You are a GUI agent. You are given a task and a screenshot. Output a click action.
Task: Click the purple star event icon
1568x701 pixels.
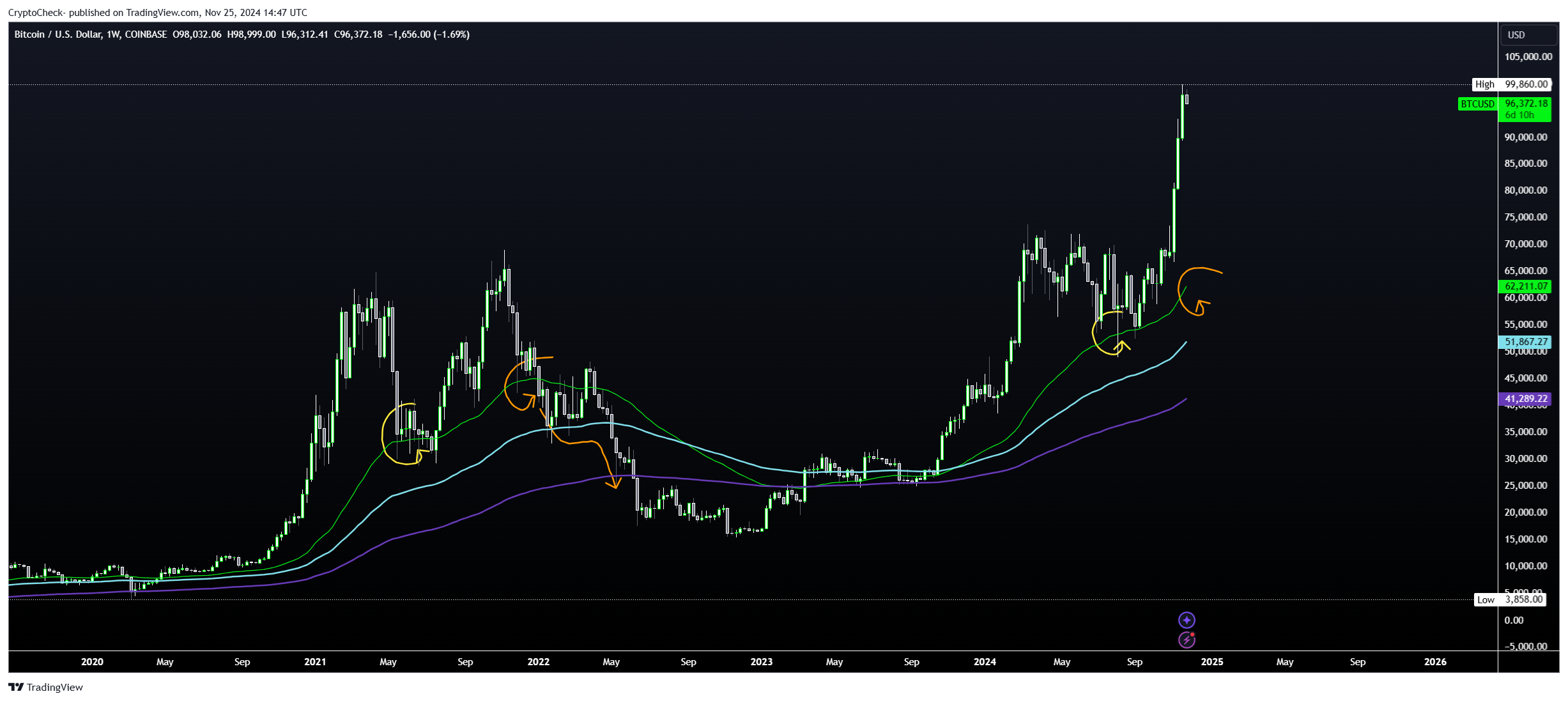tap(1187, 620)
